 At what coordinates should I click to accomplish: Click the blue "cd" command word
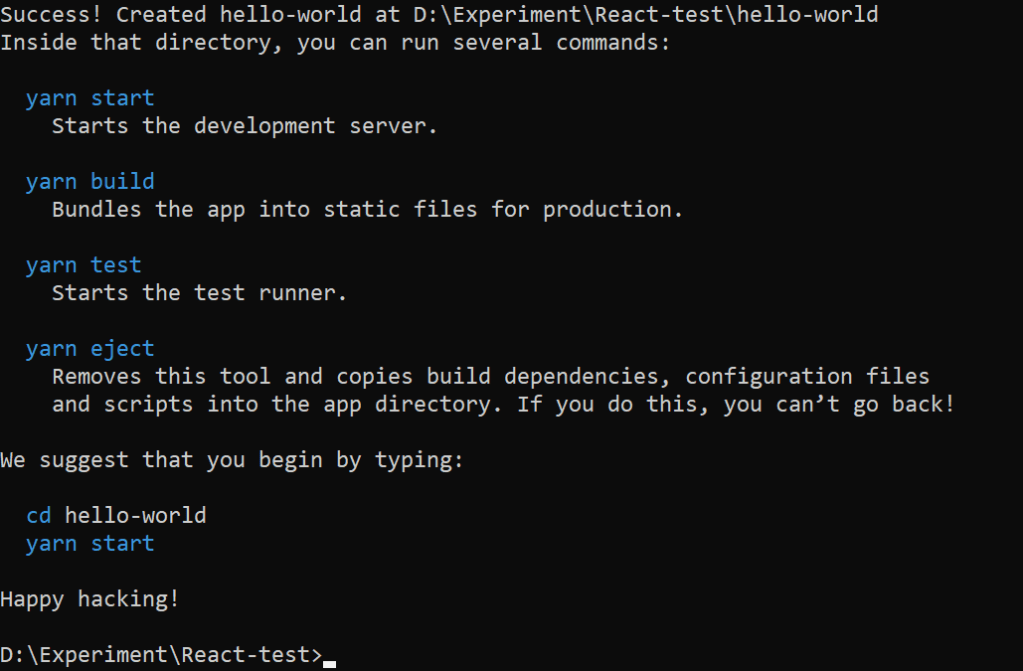38,515
